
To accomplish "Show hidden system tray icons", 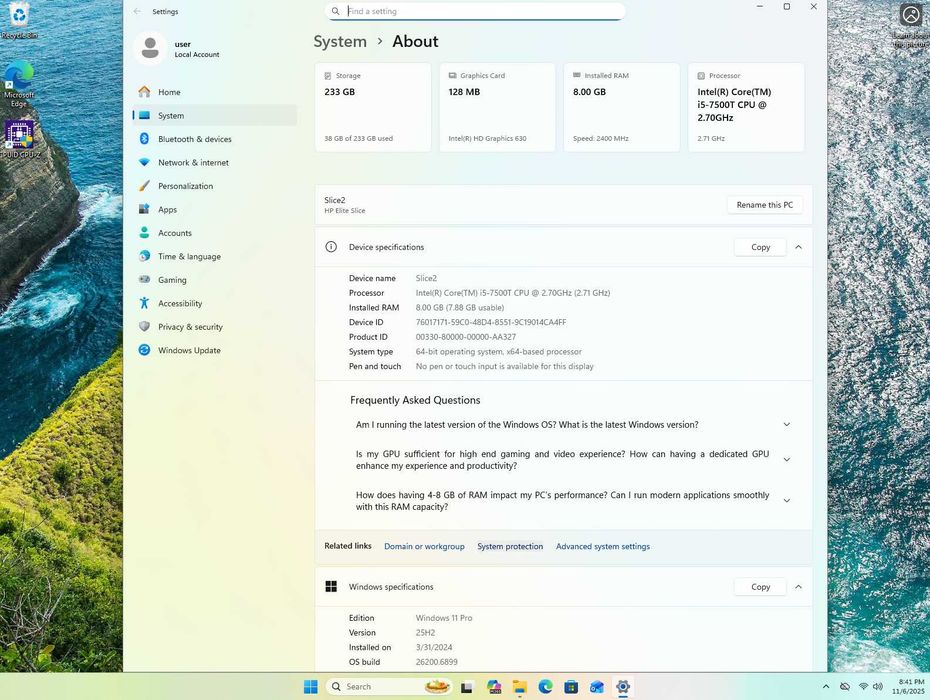I will (826, 686).
